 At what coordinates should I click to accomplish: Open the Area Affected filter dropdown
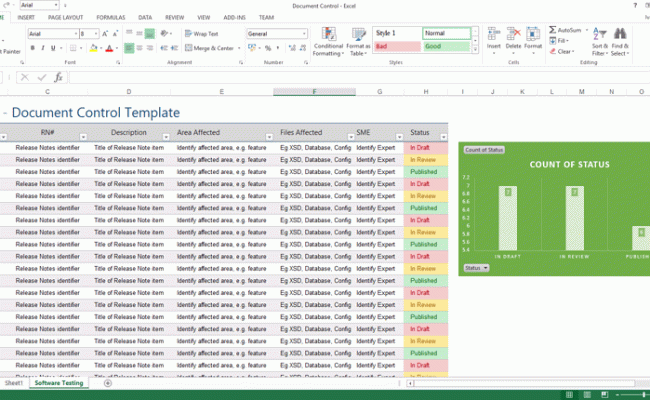tap(269, 137)
